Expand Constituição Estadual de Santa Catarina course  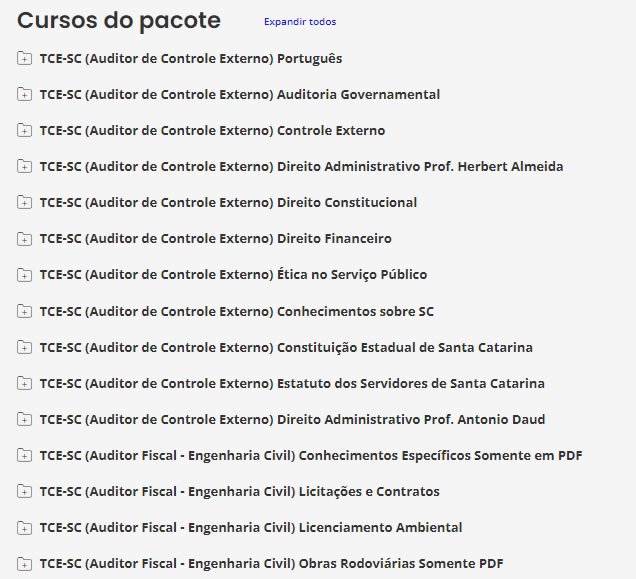286,347
